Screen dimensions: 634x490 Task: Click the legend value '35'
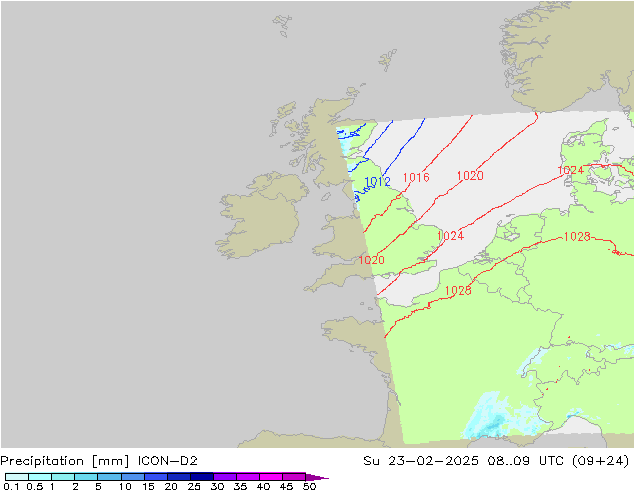click(240, 486)
